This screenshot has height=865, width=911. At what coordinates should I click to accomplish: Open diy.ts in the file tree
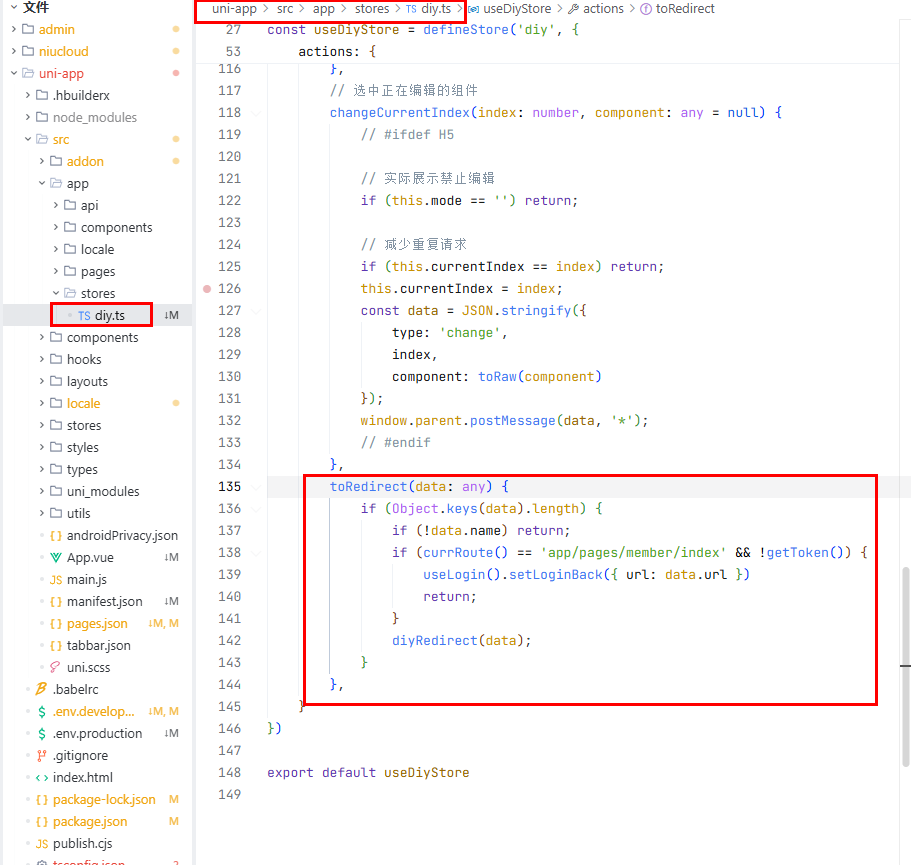pyautogui.click(x=109, y=315)
